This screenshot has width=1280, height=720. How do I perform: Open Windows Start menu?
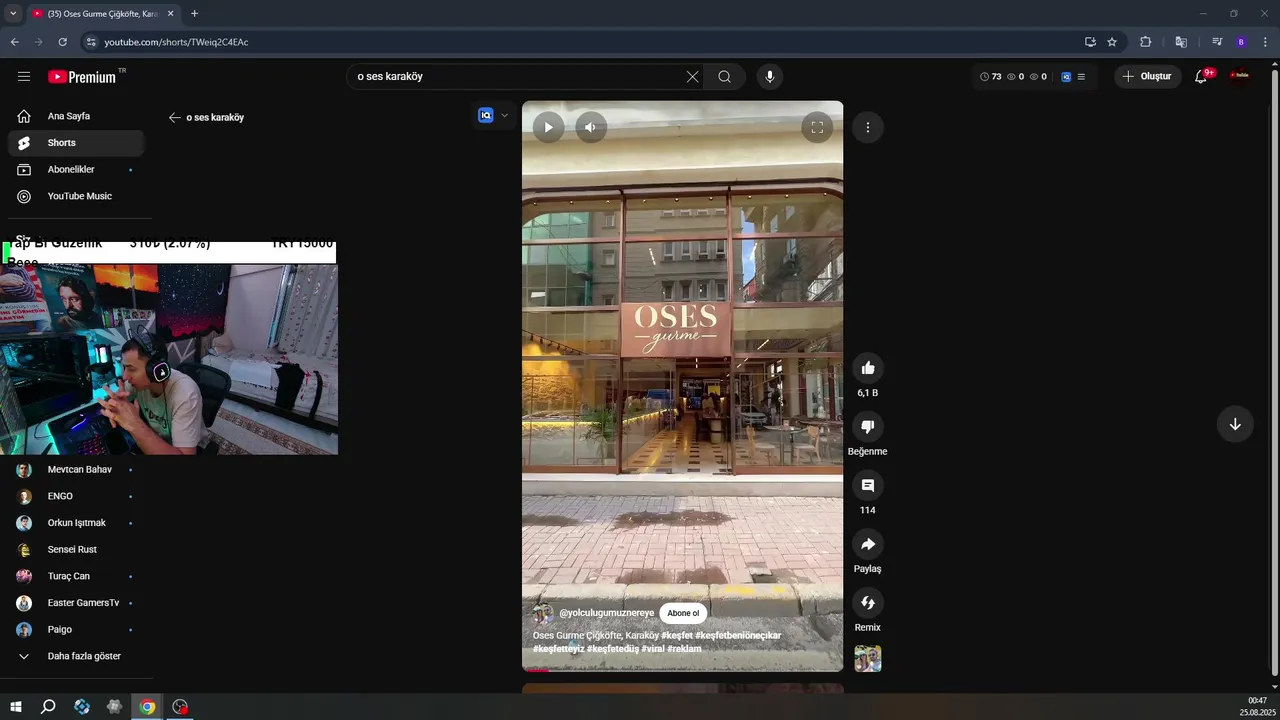(16, 707)
